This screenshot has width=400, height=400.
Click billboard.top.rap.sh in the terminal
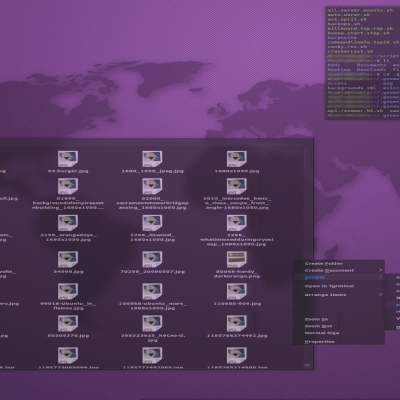click(x=360, y=29)
